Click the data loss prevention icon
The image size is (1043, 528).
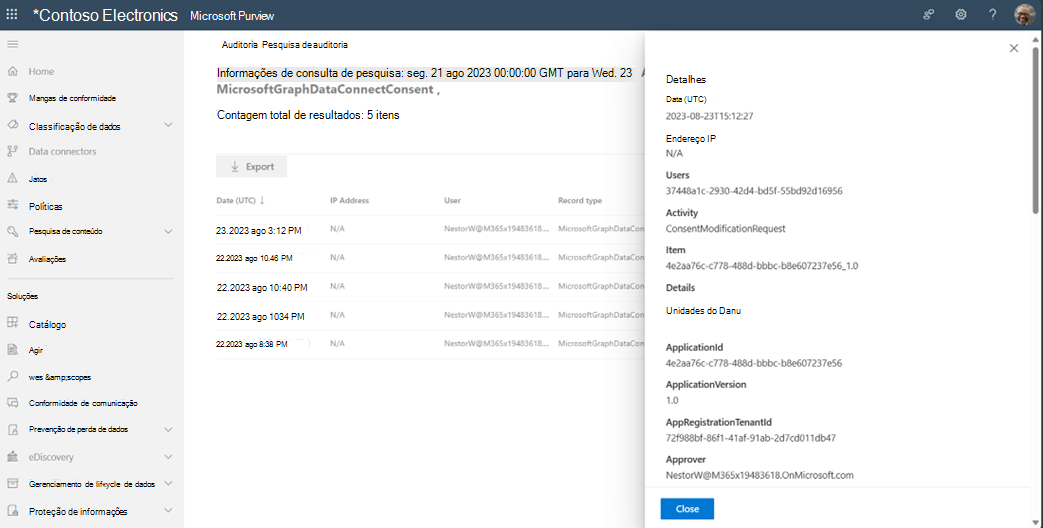click(13, 430)
